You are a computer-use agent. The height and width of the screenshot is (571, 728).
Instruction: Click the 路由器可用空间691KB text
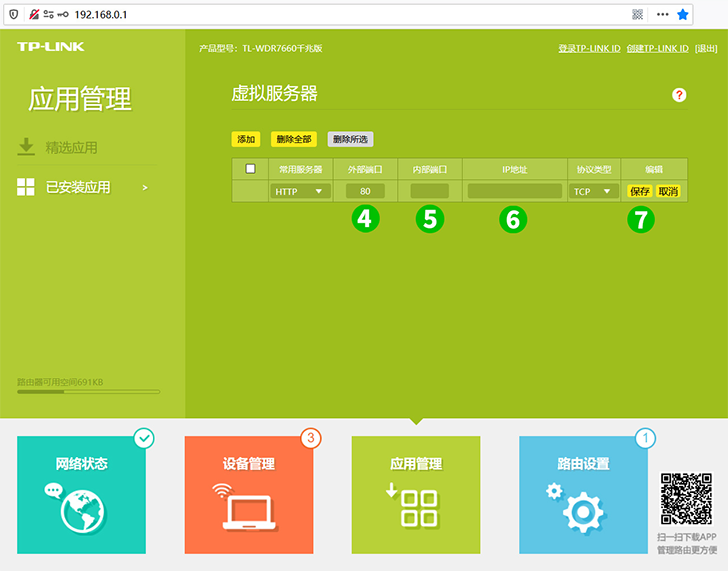pyautogui.click(x=60, y=382)
